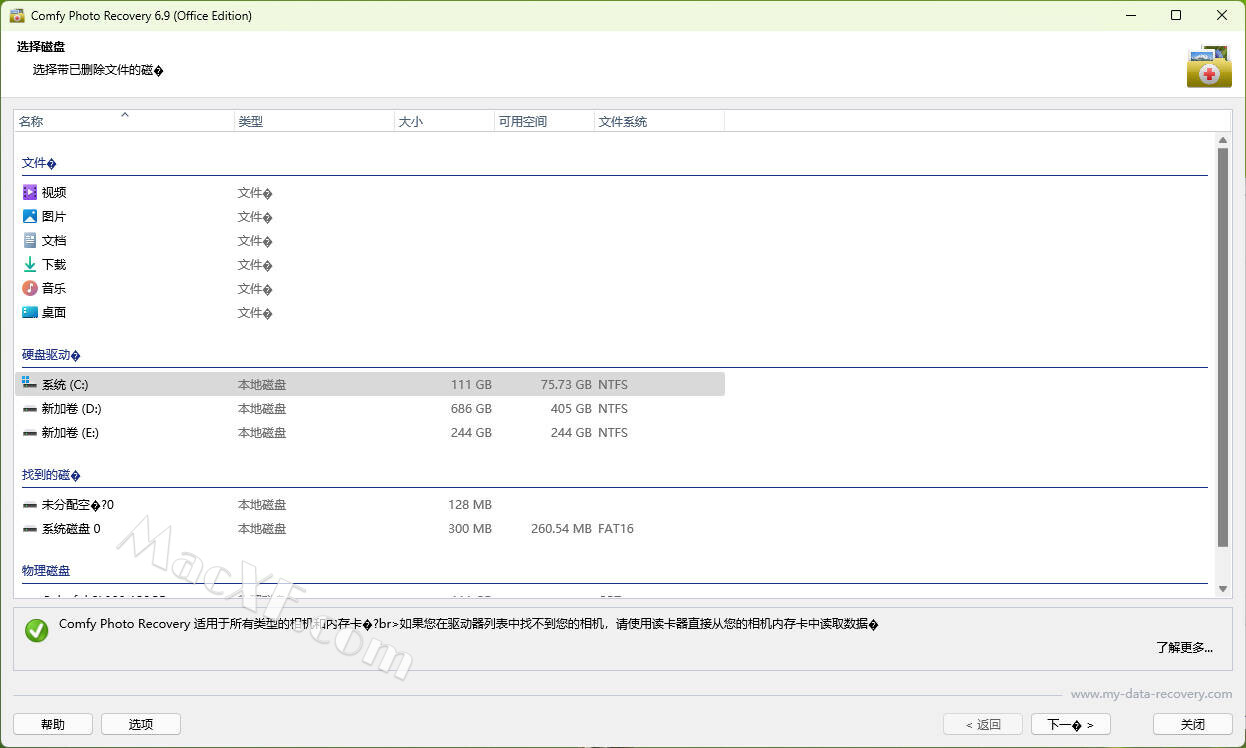This screenshot has width=1246, height=748.
Task: Select the 新加卷 (D:) drive name
Action: click(x=71, y=408)
